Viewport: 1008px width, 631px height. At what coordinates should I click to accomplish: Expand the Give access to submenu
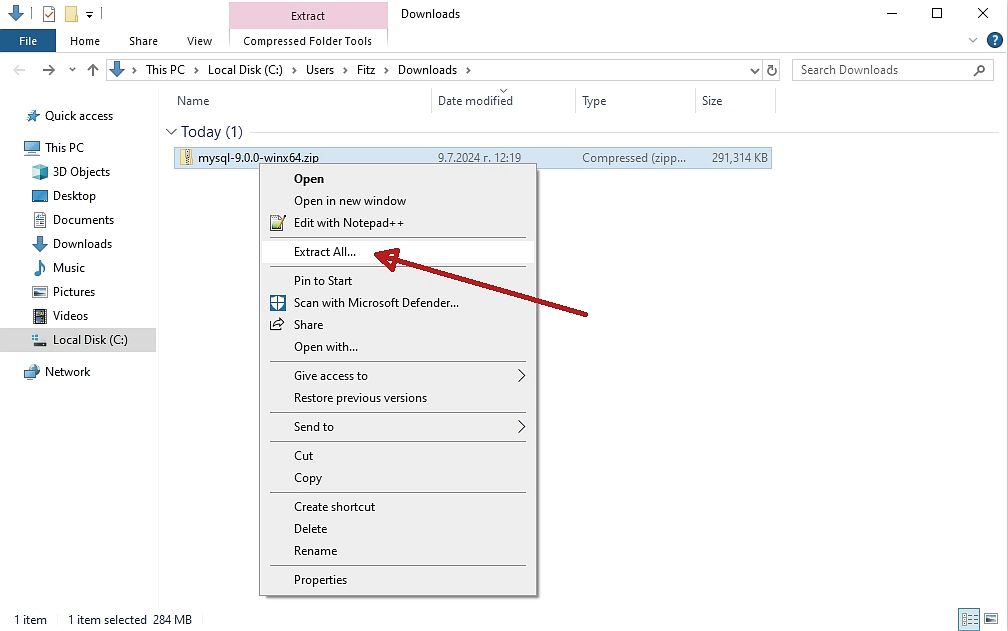click(398, 376)
